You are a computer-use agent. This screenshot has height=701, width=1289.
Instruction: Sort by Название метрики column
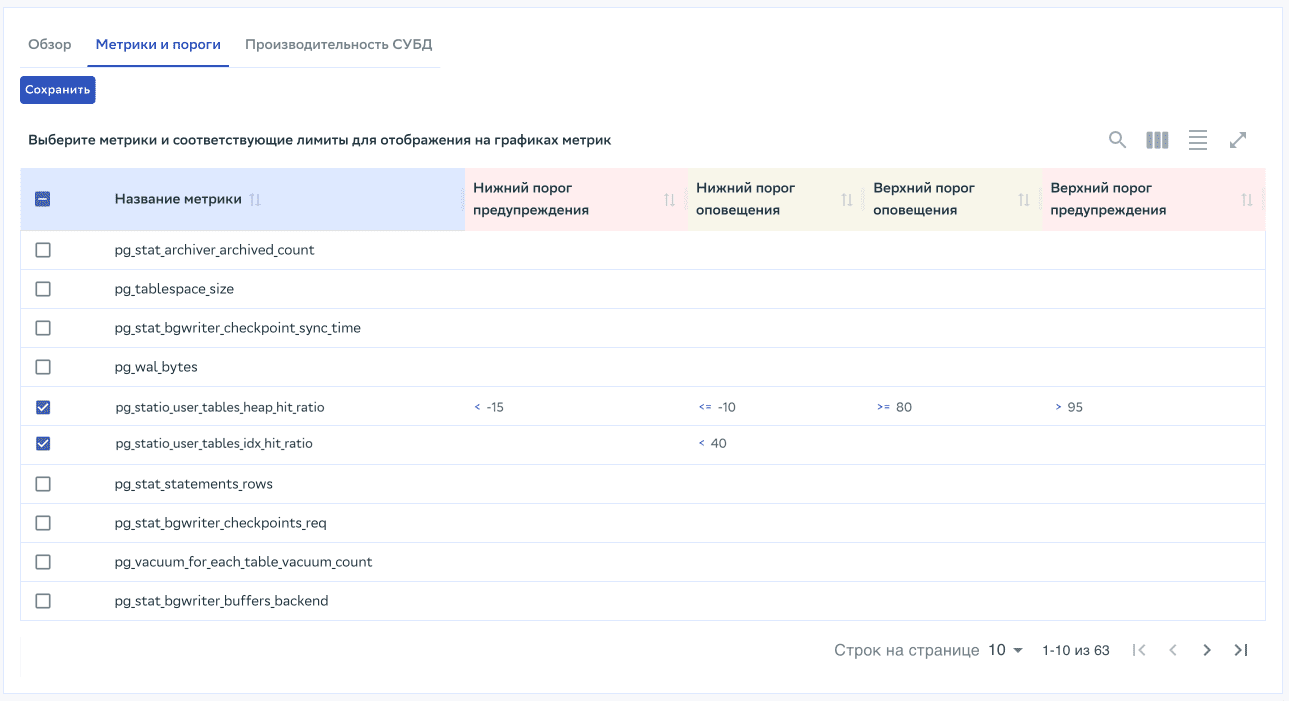click(255, 200)
